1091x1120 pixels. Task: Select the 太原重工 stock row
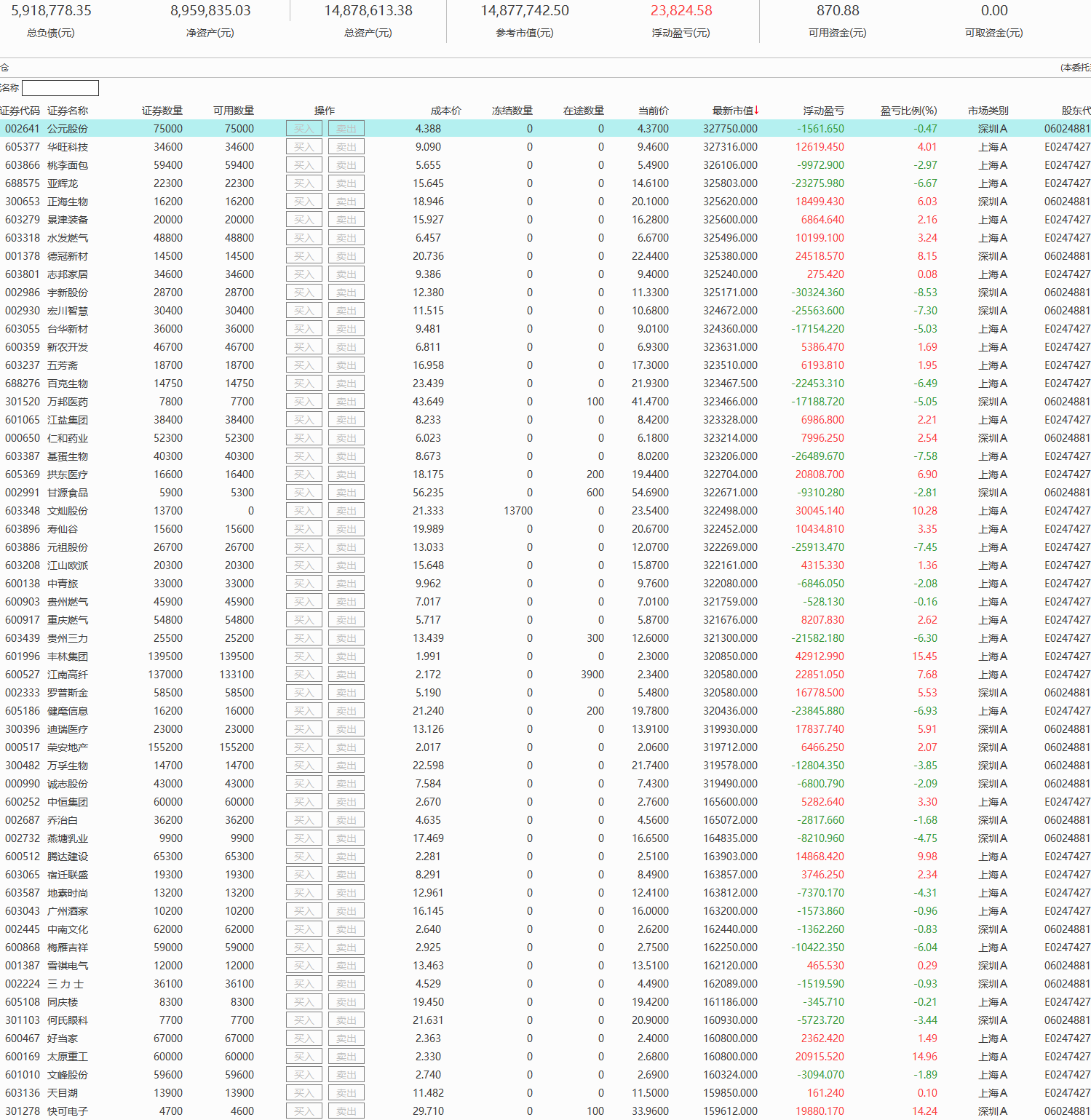point(546,1057)
